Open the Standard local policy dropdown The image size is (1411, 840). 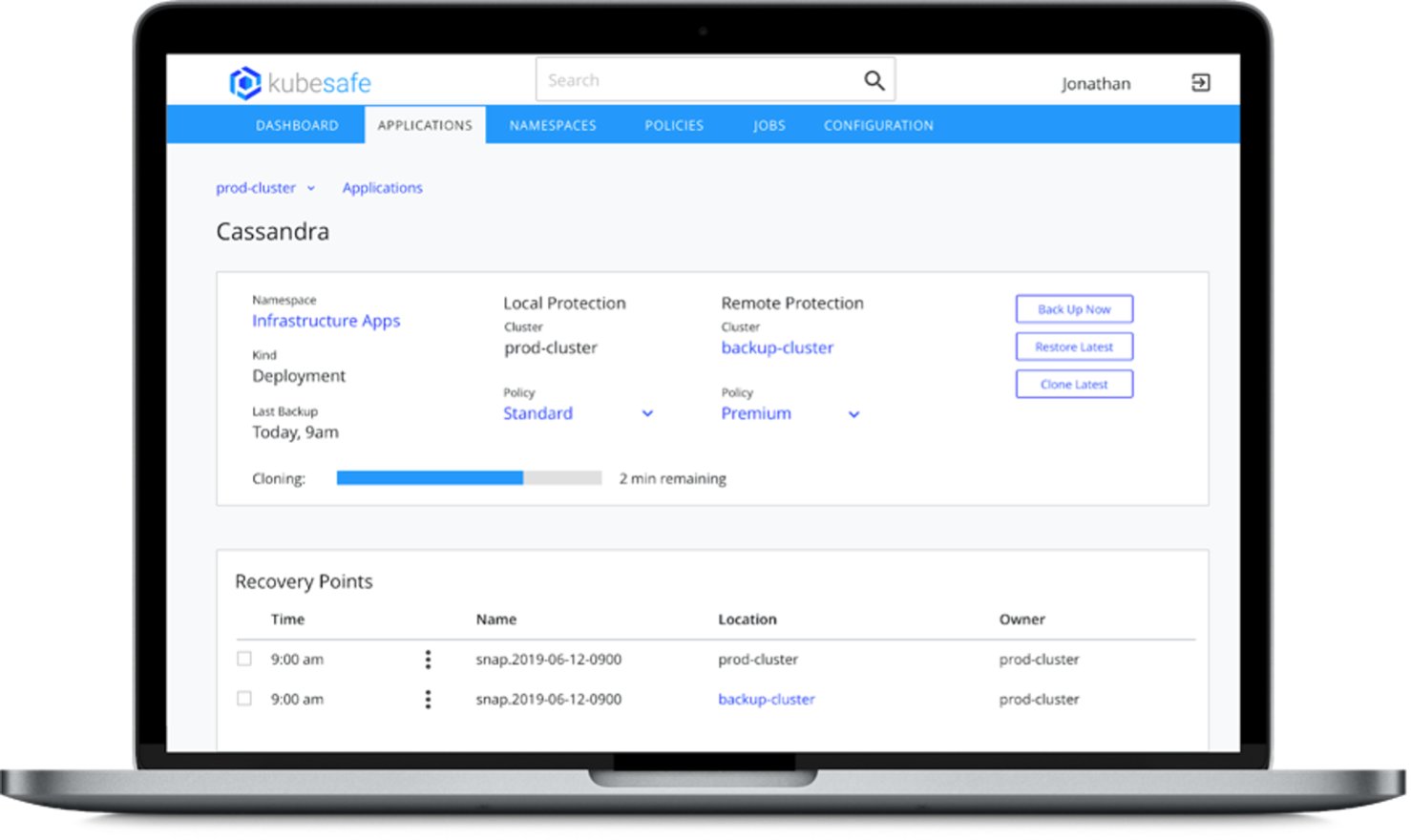[647, 413]
